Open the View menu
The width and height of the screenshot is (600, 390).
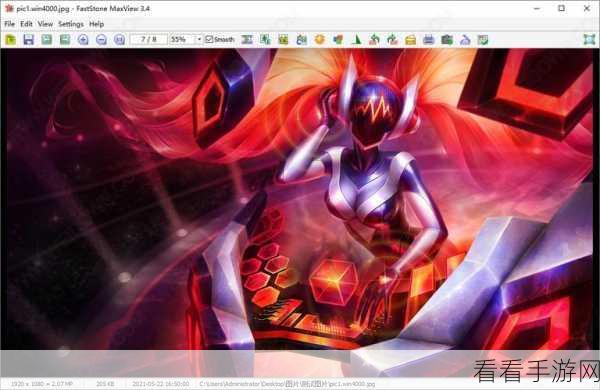click(45, 24)
